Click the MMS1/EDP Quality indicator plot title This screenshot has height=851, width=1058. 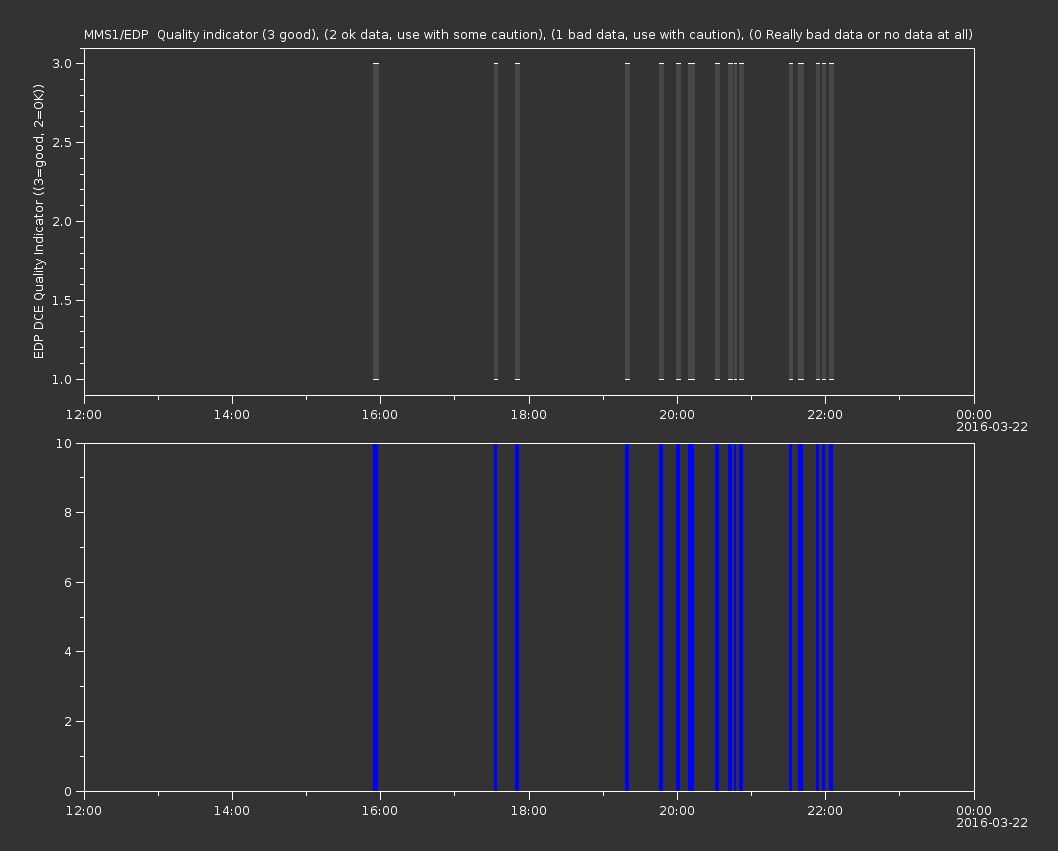[528, 34]
